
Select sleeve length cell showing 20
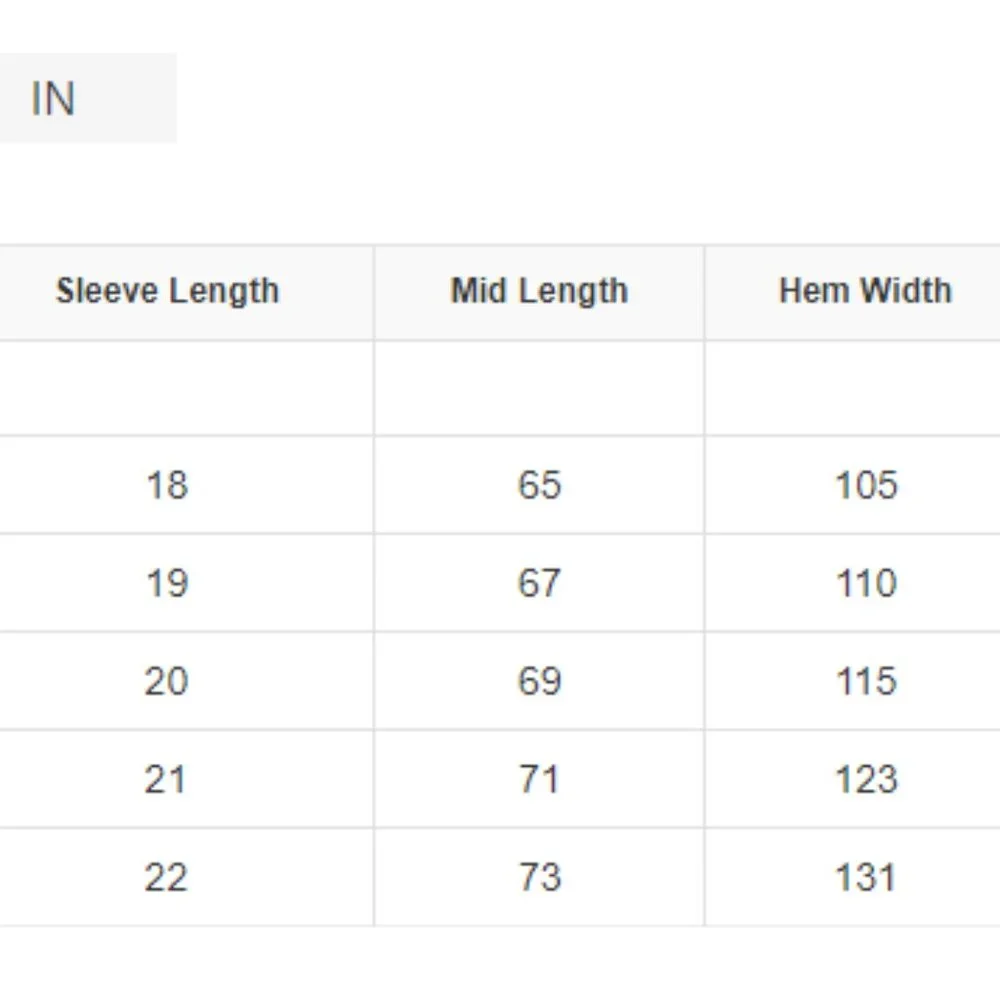point(166,681)
